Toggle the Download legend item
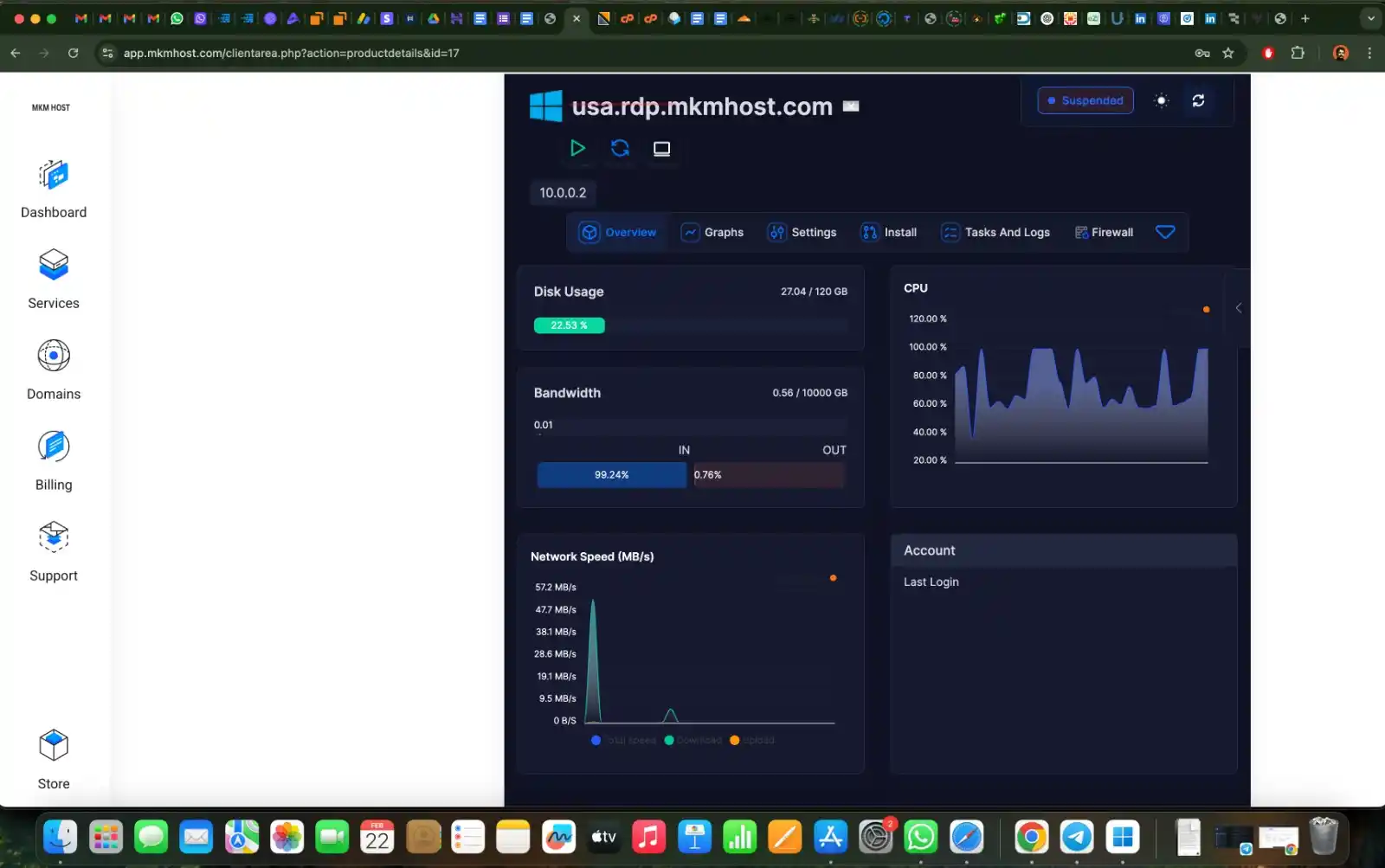1385x868 pixels. tap(692, 740)
